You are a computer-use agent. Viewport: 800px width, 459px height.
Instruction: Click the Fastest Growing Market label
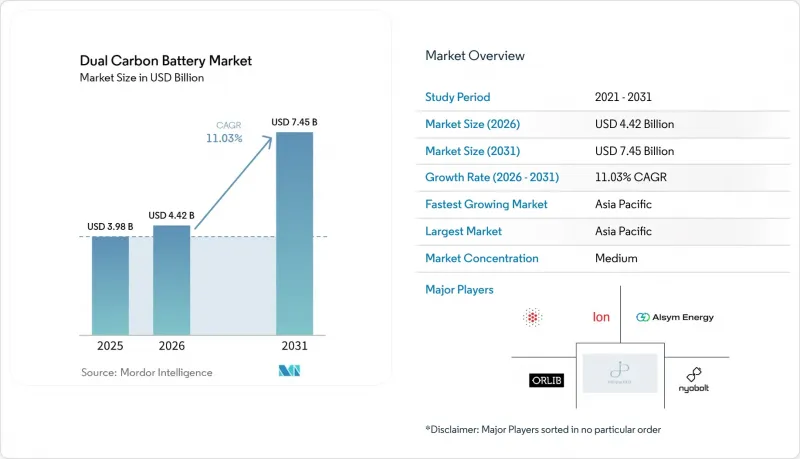pos(486,204)
